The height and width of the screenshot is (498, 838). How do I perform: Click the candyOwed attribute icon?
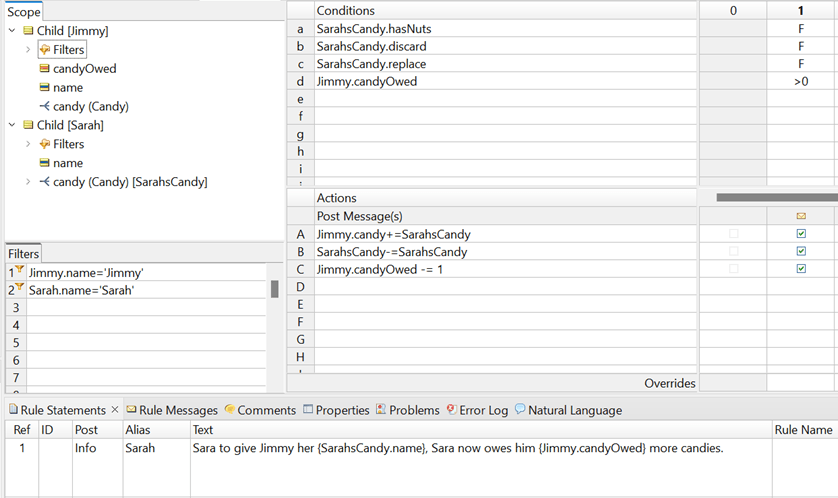click(x=44, y=69)
